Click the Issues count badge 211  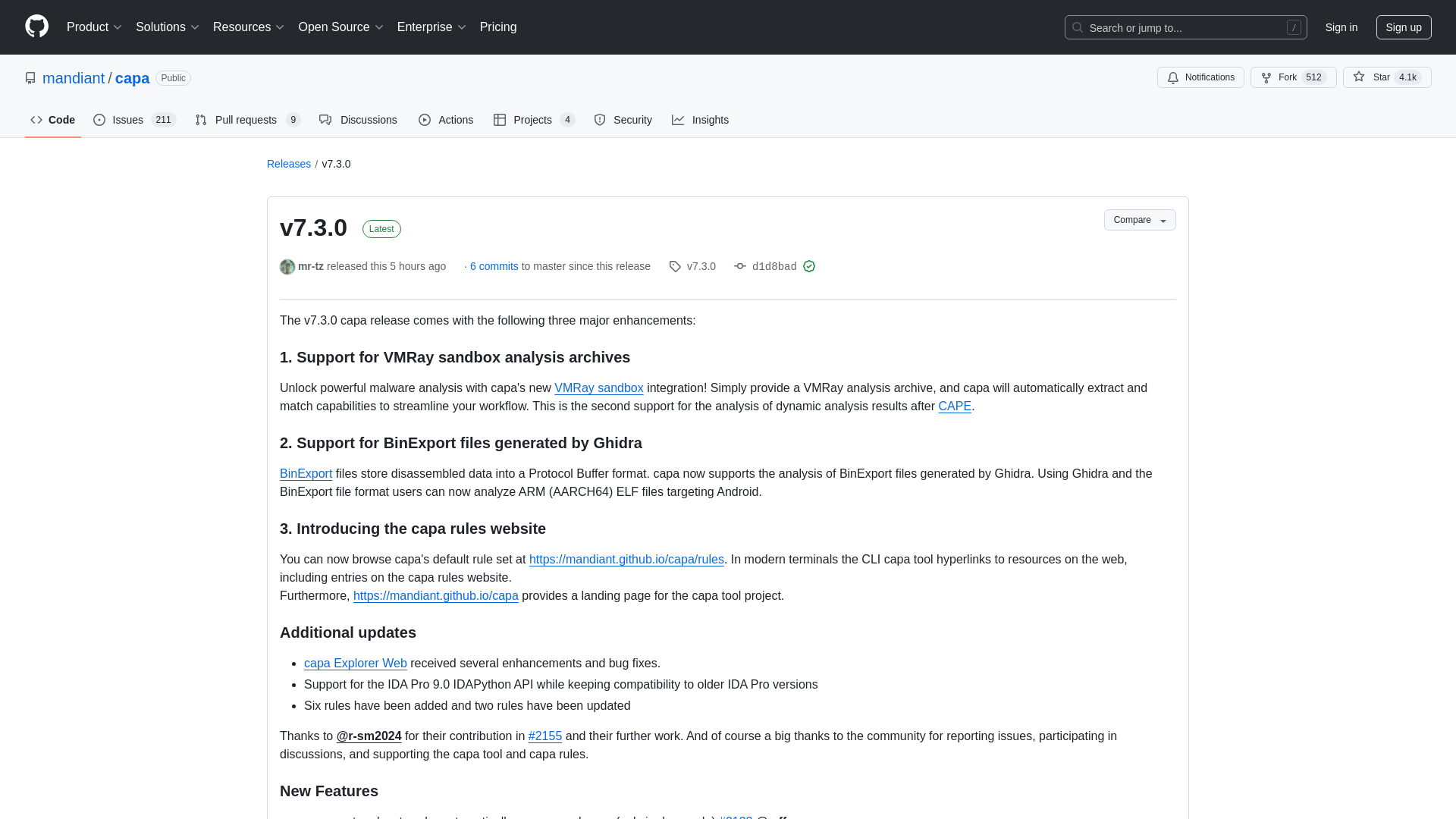(x=163, y=120)
